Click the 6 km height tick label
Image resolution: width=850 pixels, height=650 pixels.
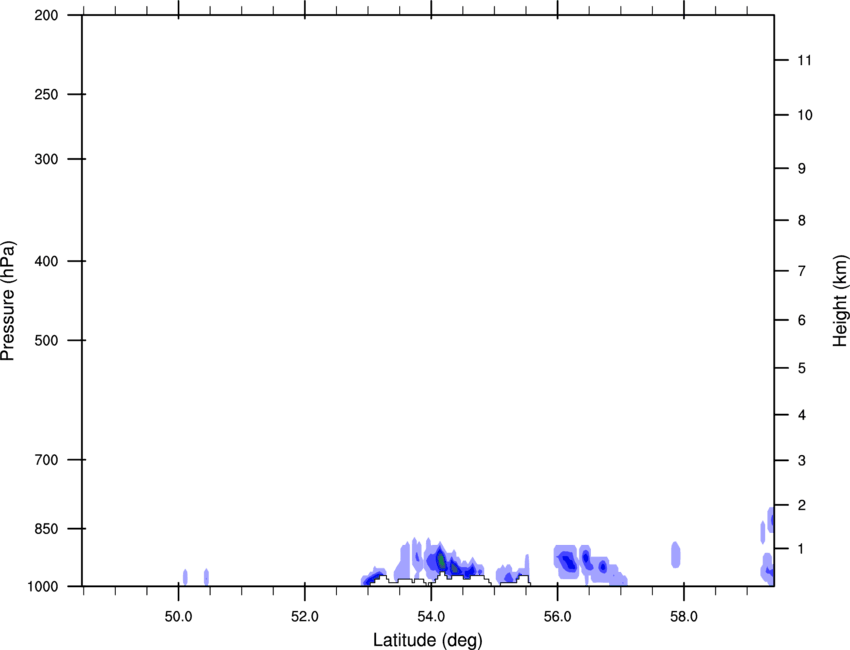pyautogui.click(x=800, y=320)
